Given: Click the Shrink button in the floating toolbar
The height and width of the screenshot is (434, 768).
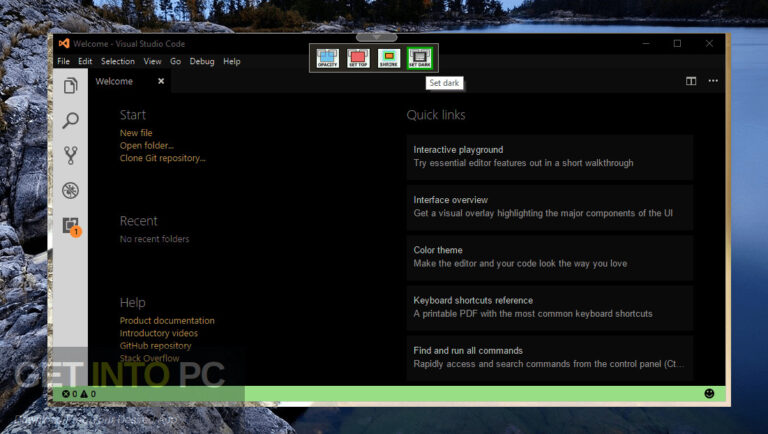Looking at the screenshot, I should coord(389,58).
